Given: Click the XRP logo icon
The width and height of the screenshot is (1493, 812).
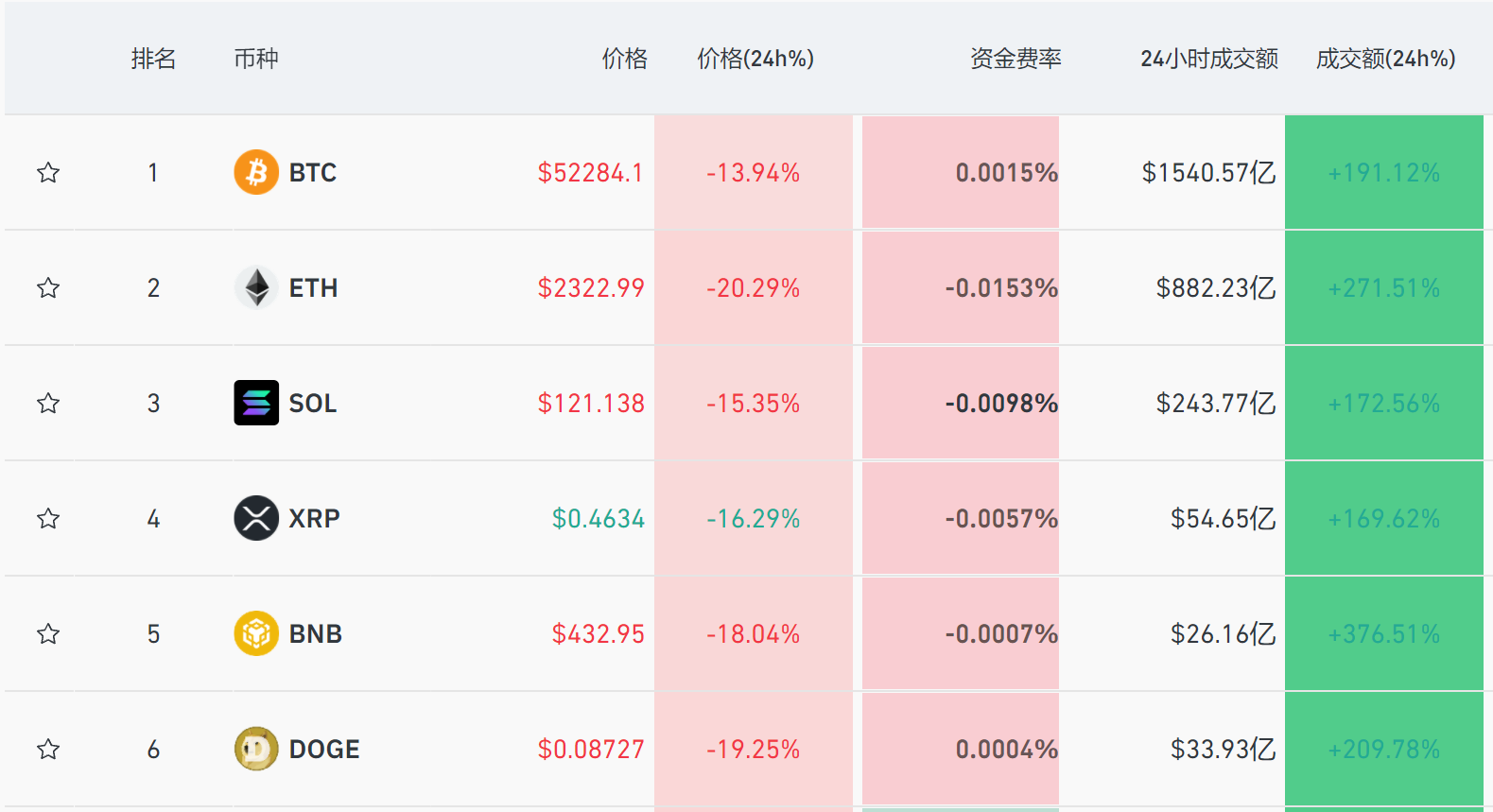Looking at the screenshot, I should [255, 518].
